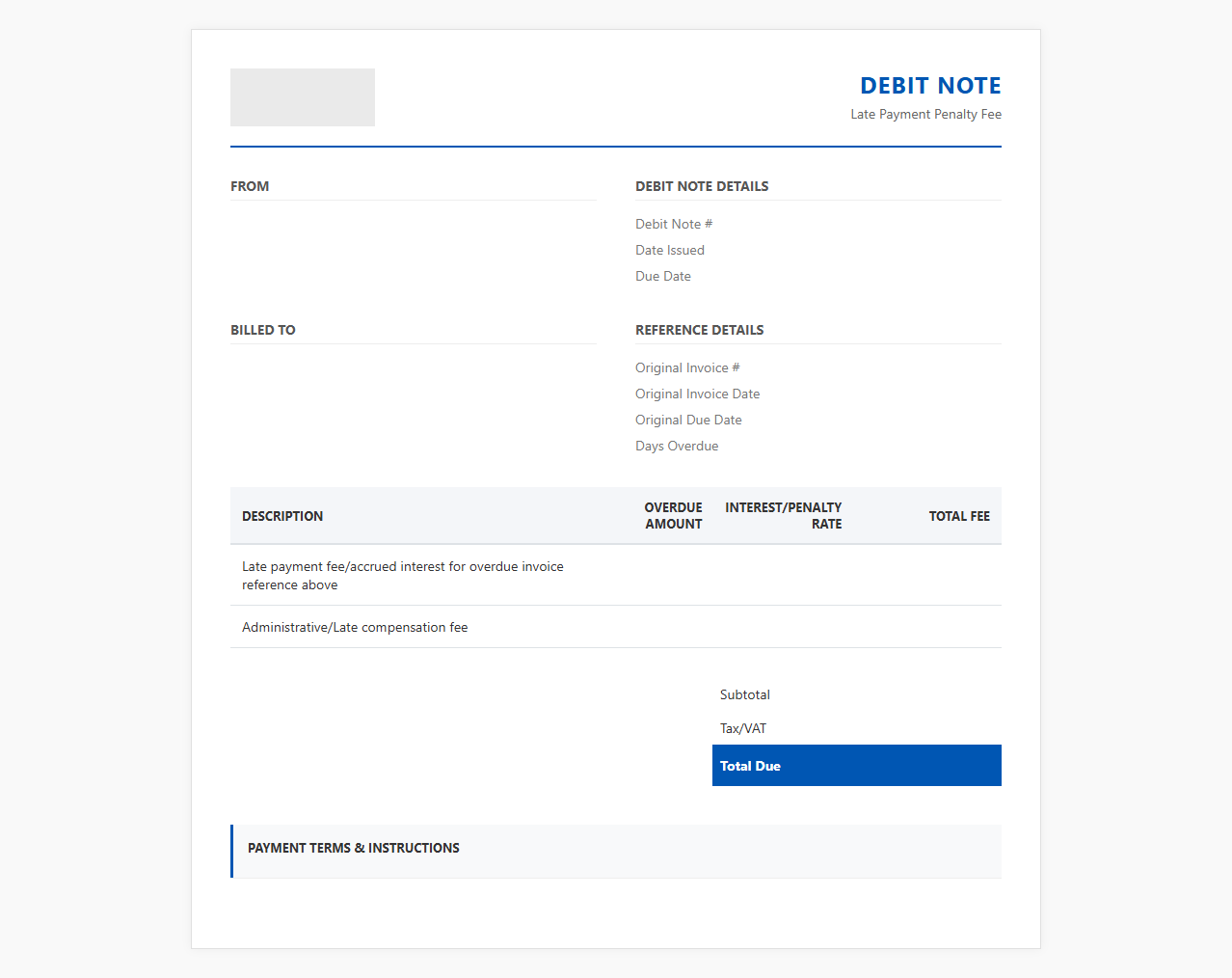Click the Tax/VAT label
Image resolution: width=1232 pixels, height=978 pixels.
coord(743,728)
